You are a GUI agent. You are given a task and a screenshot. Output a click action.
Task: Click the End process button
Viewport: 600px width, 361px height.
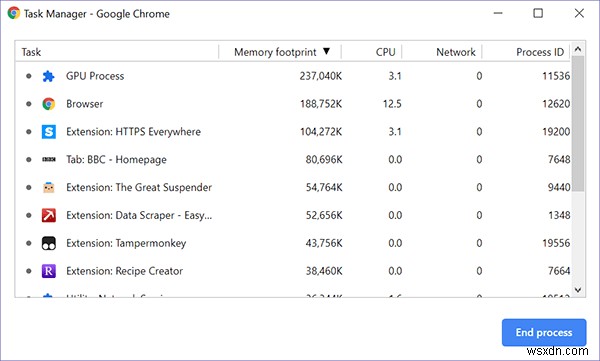click(544, 332)
